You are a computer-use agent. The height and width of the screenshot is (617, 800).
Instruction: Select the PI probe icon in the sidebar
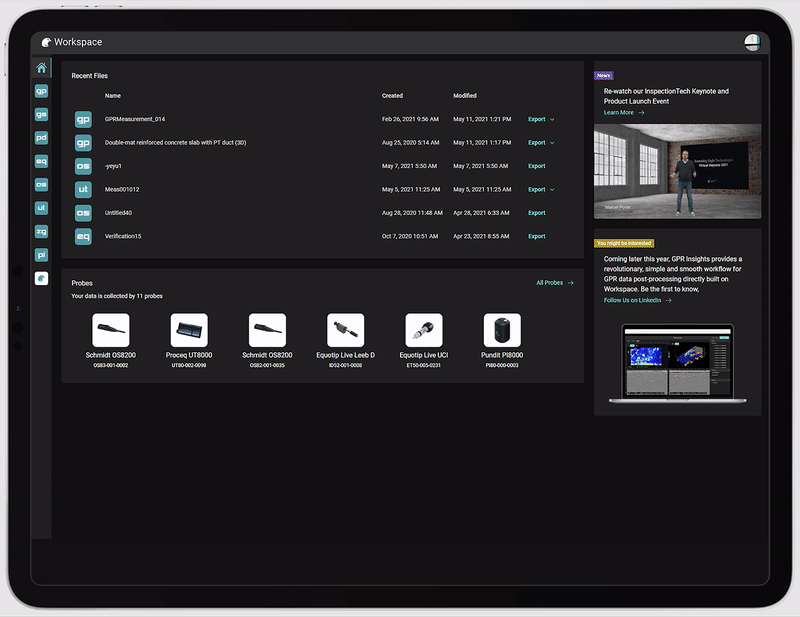[41, 255]
